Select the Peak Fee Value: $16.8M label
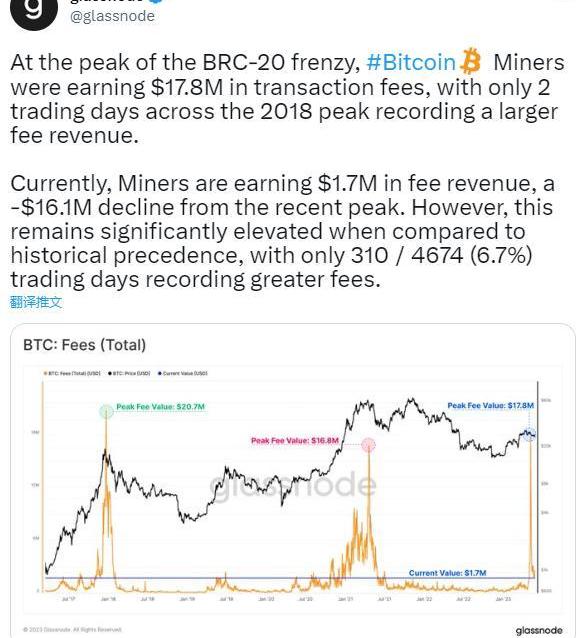Screen dimensions: 586x638 coord(295,441)
